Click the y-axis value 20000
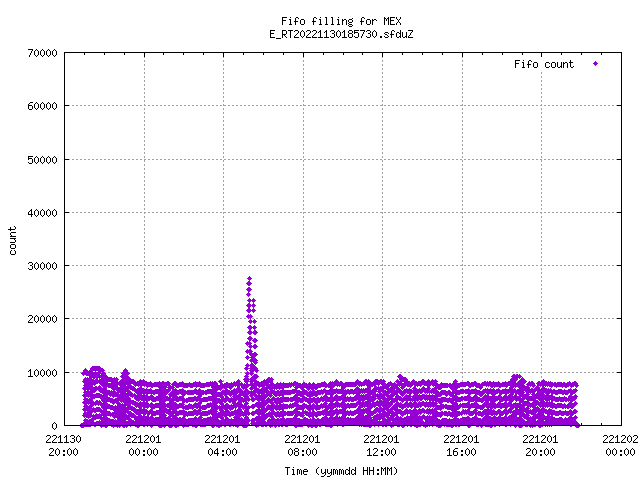 tap(42, 319)
